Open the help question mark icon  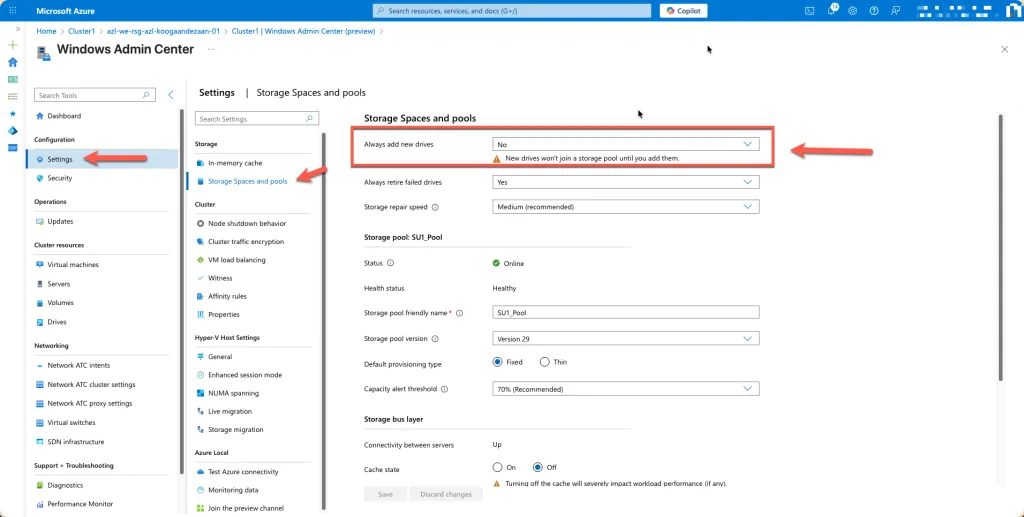[874, 10]
